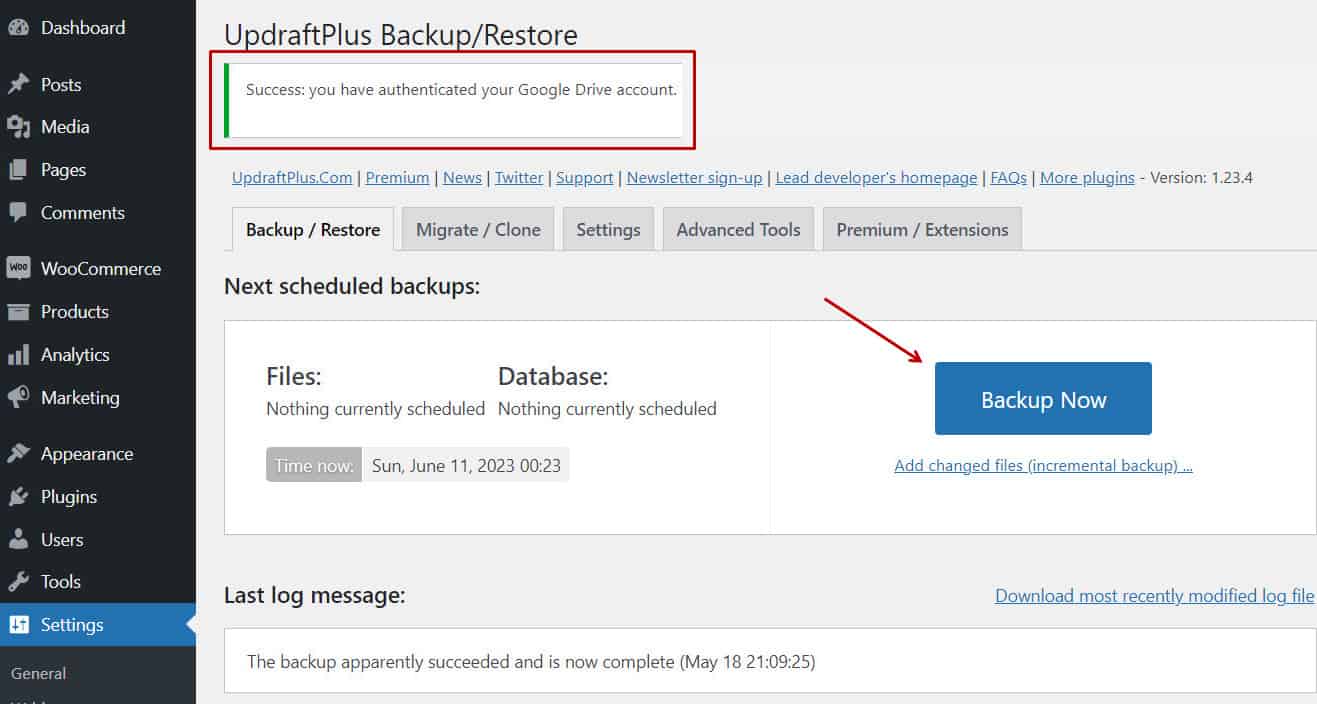Open the Users menu item

point(98,540)
